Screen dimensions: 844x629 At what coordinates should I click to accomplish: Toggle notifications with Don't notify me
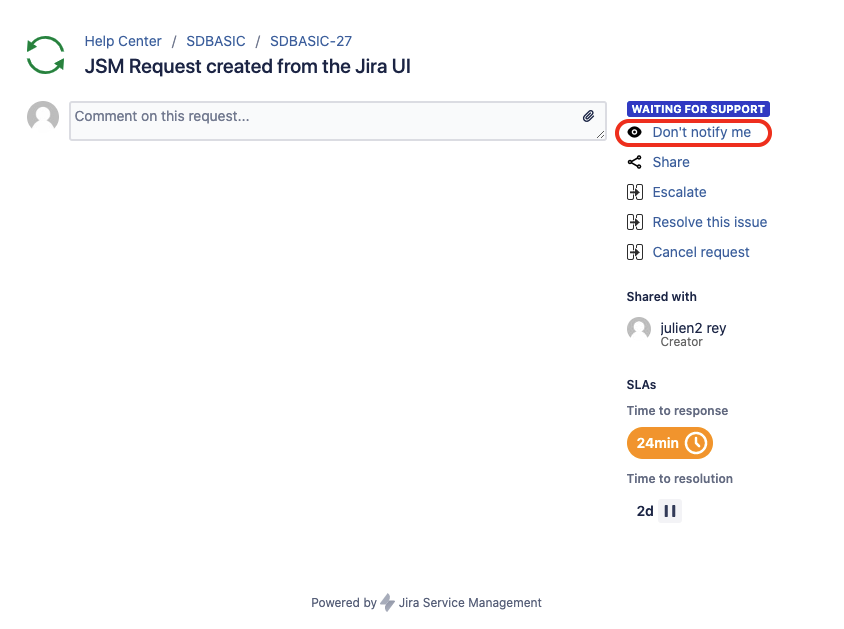pyautogui.click(x=701, y=132)
